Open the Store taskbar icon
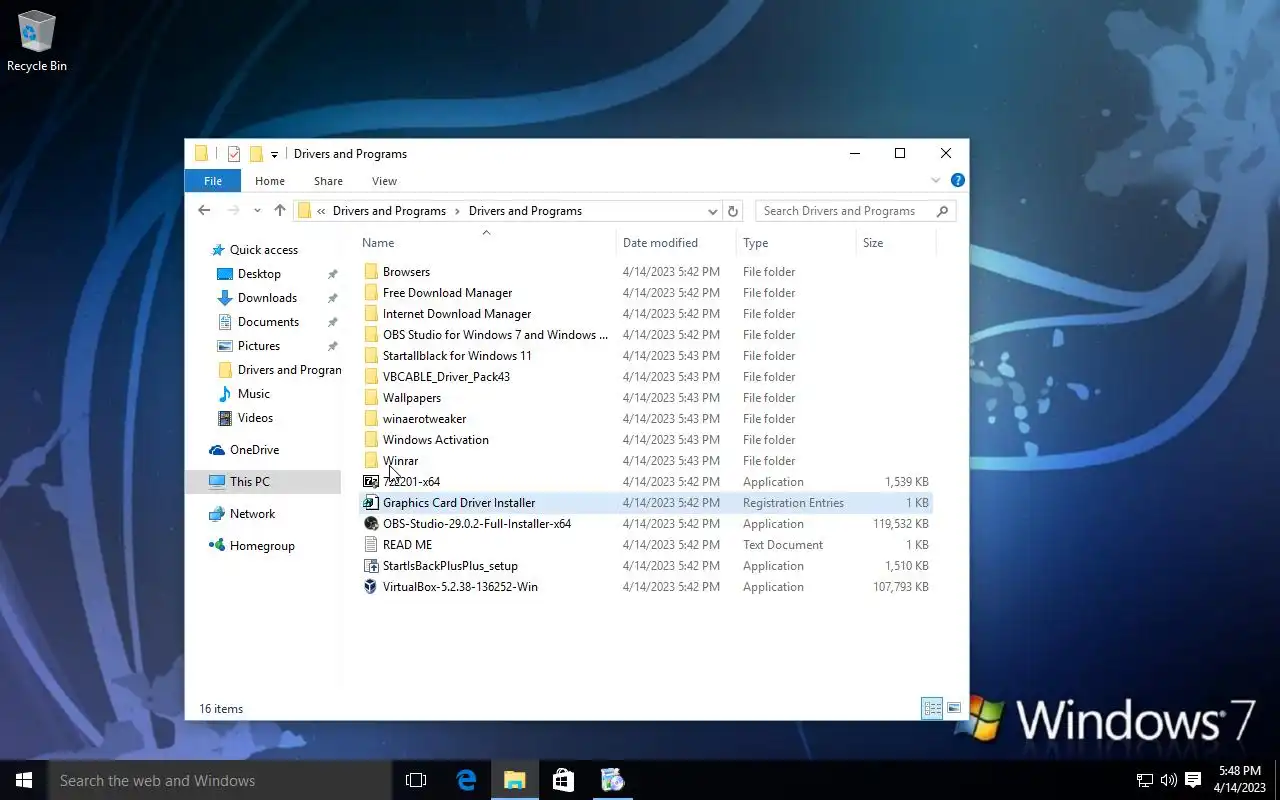This screenshot has height=800, width=1280. tap(563, 780)
